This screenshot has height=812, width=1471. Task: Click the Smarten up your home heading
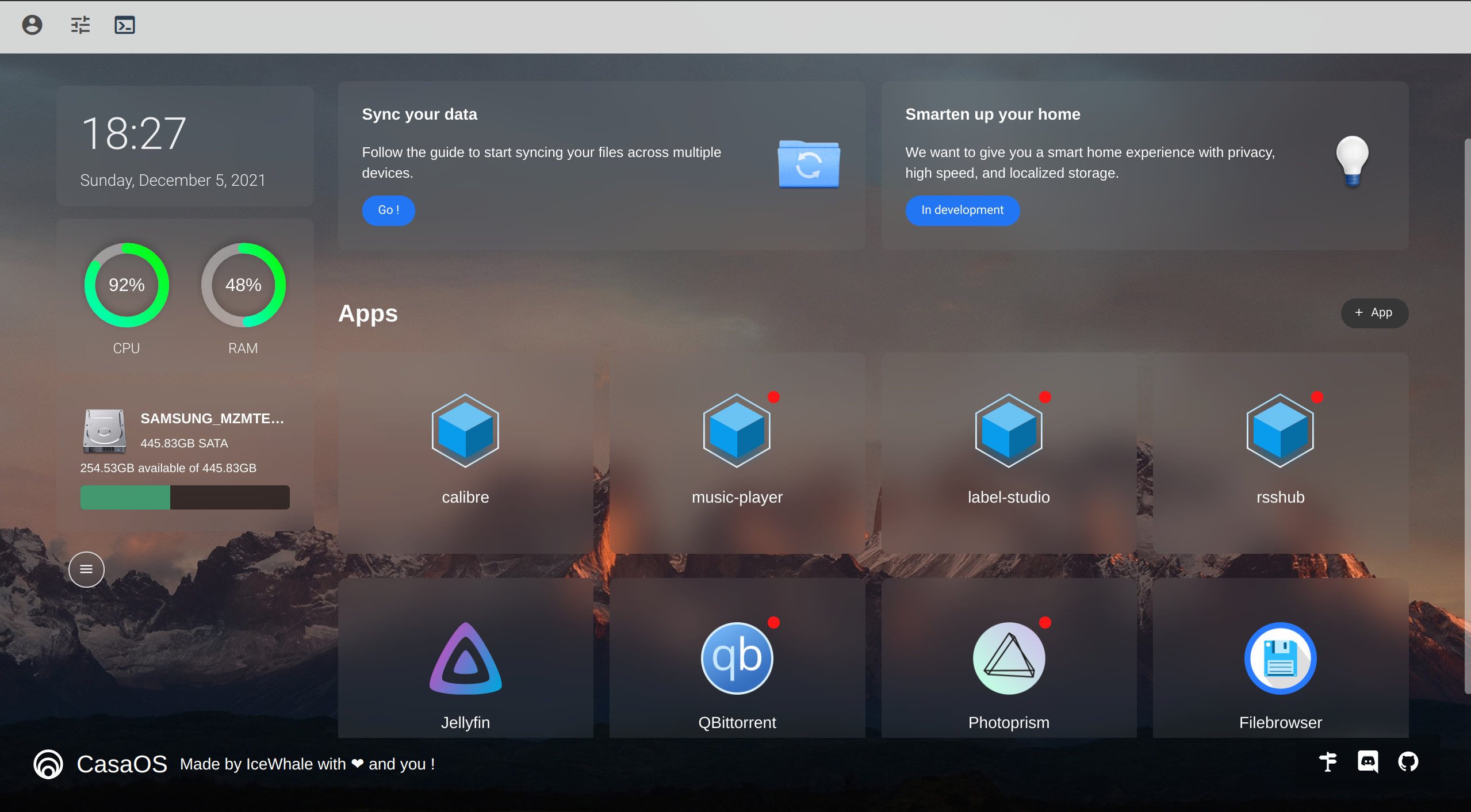[x=993, y=114]
